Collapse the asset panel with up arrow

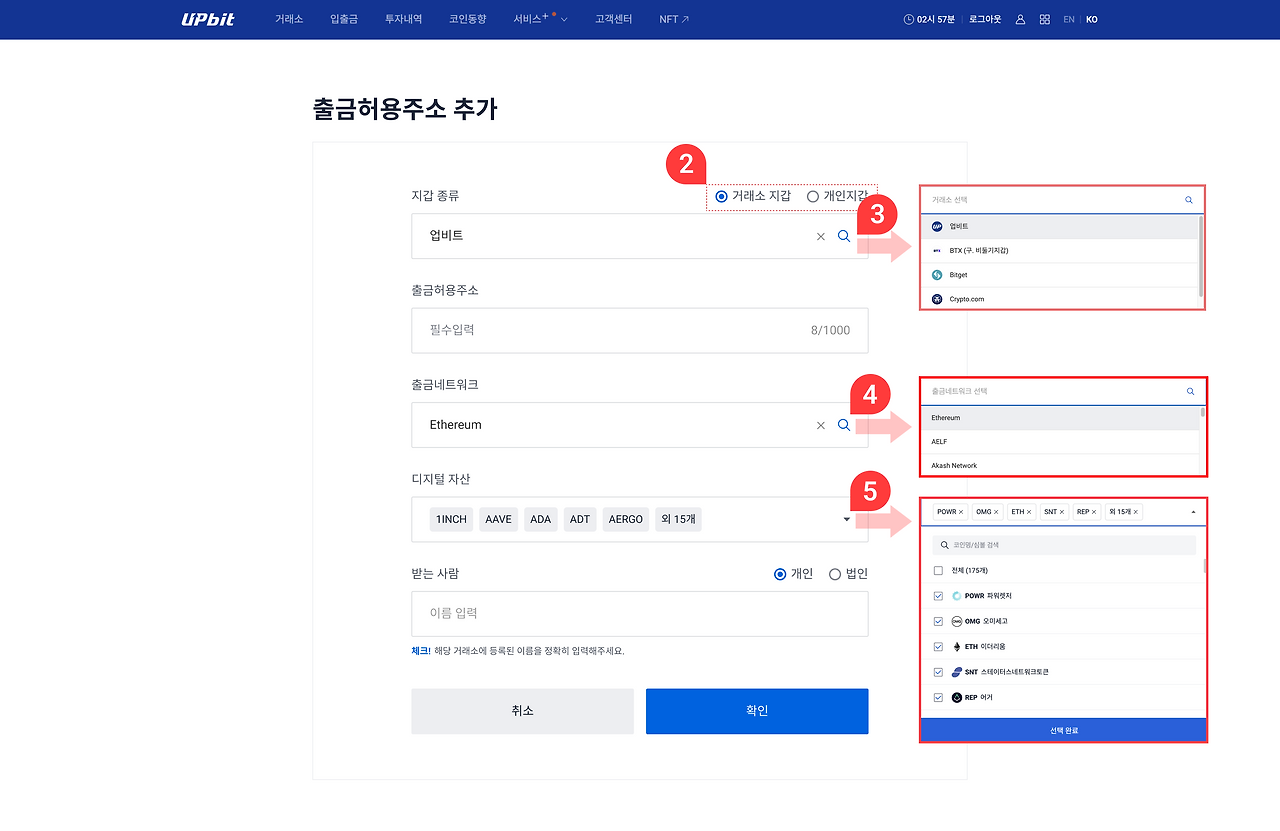point(1193,512)
